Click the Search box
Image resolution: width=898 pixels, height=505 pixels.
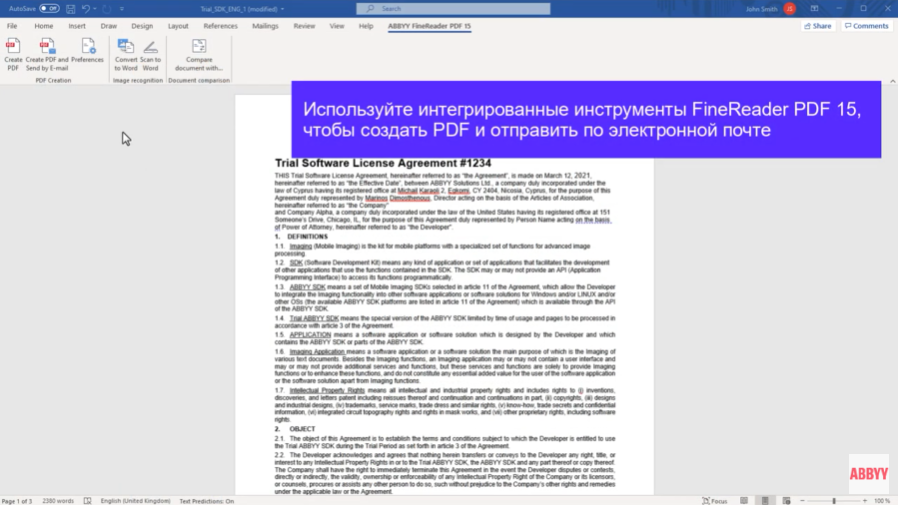pyautogui.click(x=453, y=9)
